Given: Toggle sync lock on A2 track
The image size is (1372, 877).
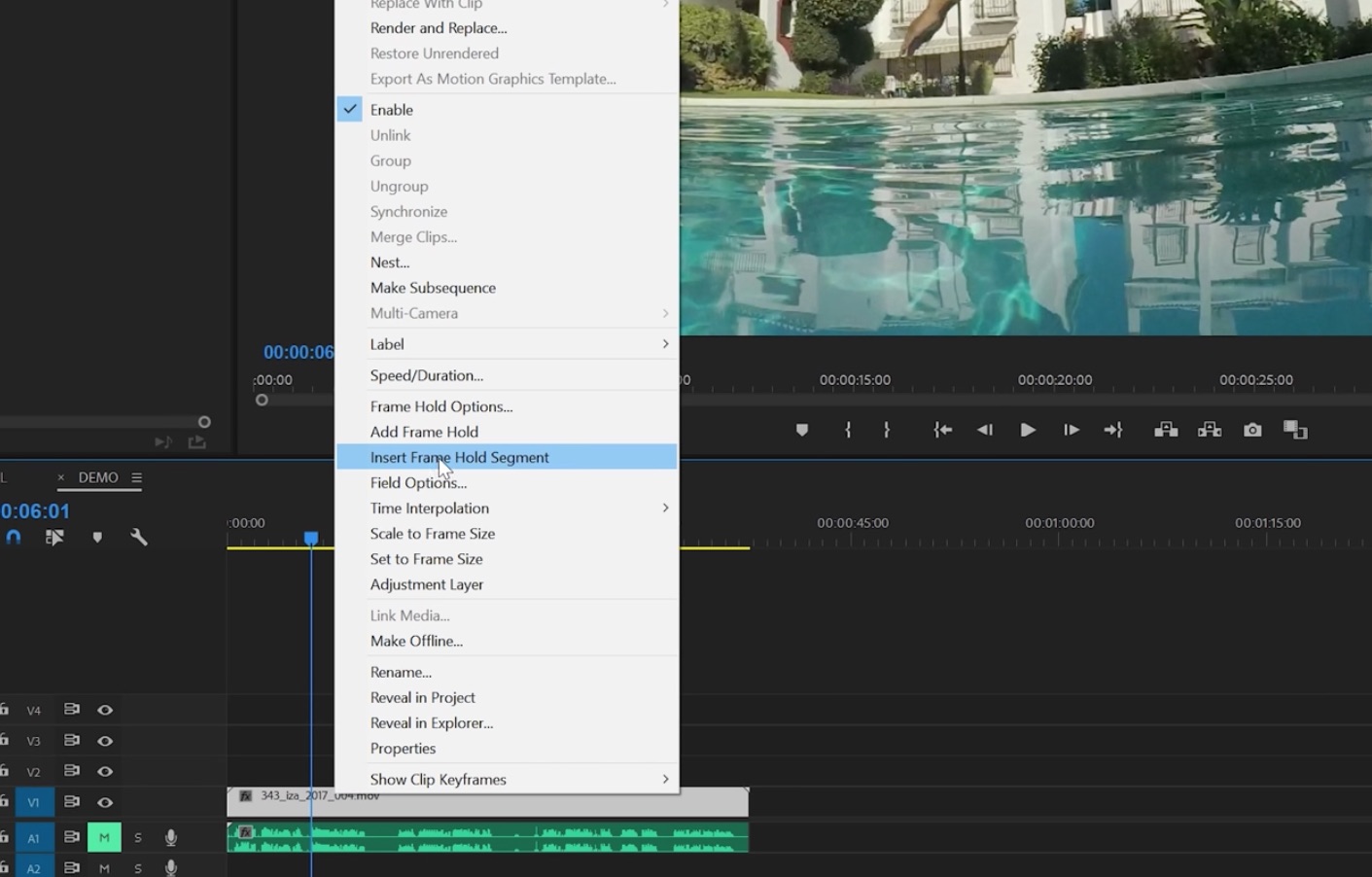Looking at the screenshot, I should (x=71, y=867).
